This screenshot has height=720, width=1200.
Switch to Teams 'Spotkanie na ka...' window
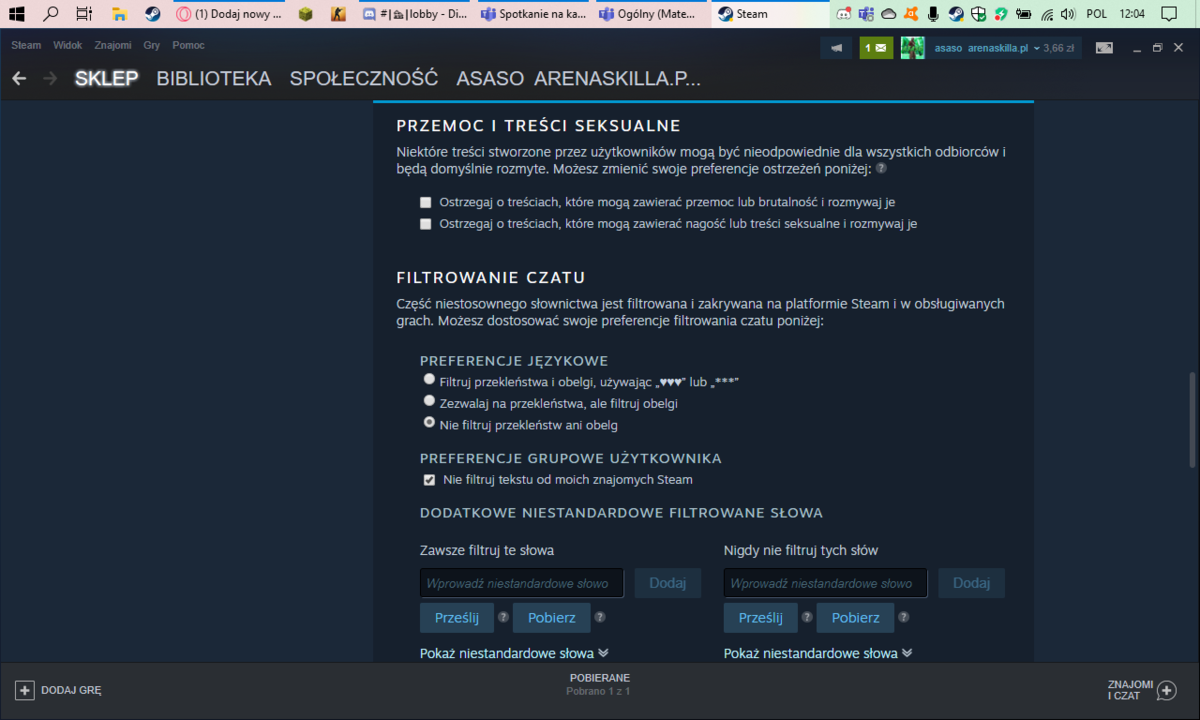(x=532, y=14)
